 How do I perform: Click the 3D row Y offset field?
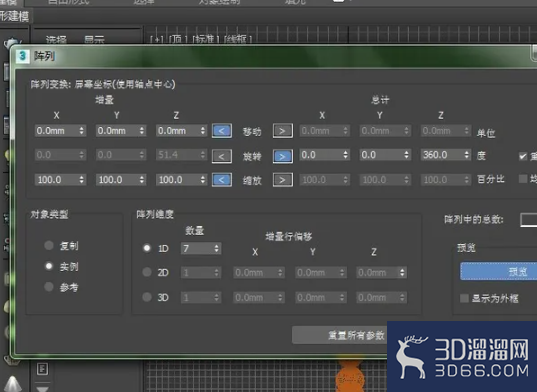(x=321, y=297)
